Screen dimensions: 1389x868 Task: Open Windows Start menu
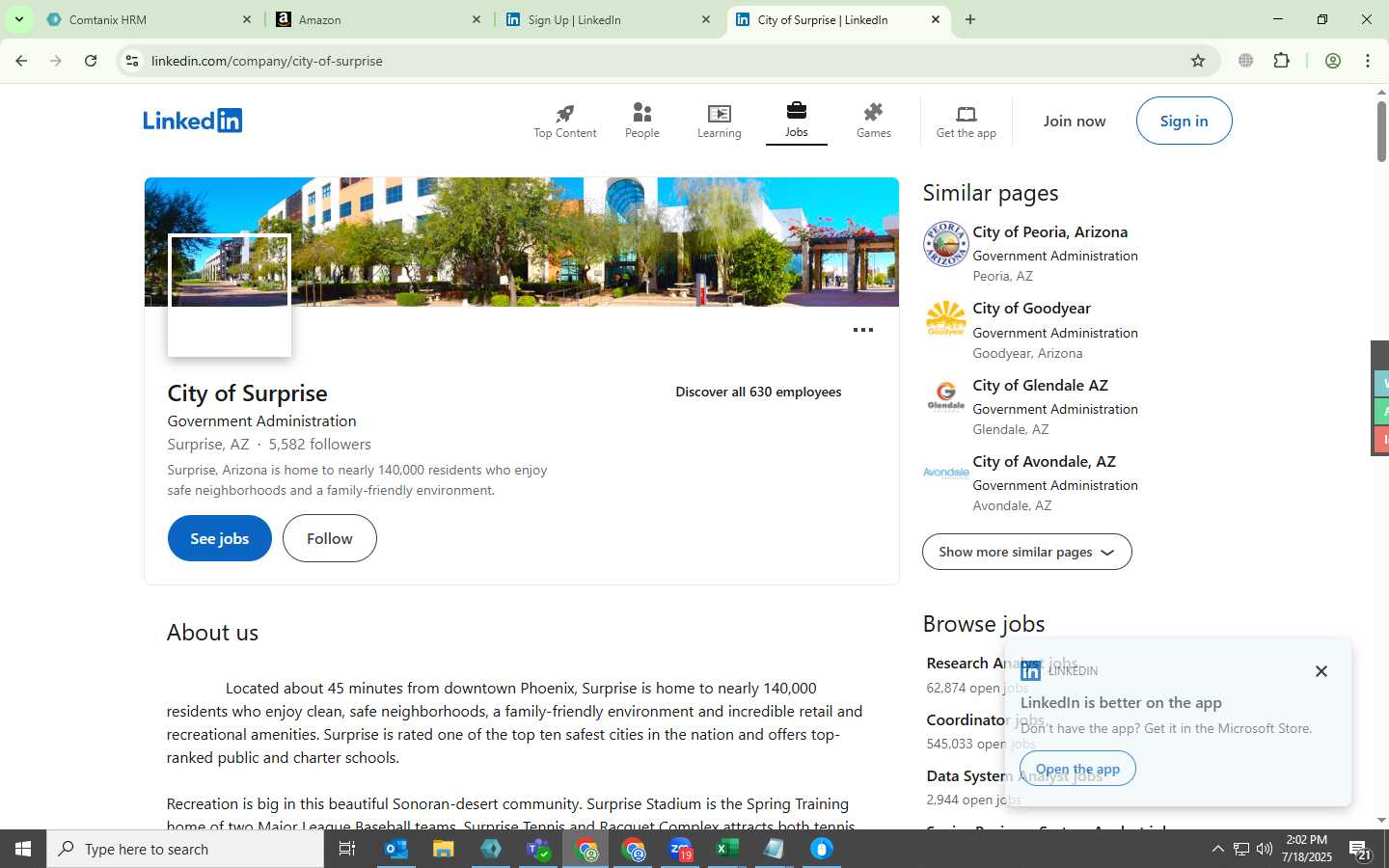[23, 849]
